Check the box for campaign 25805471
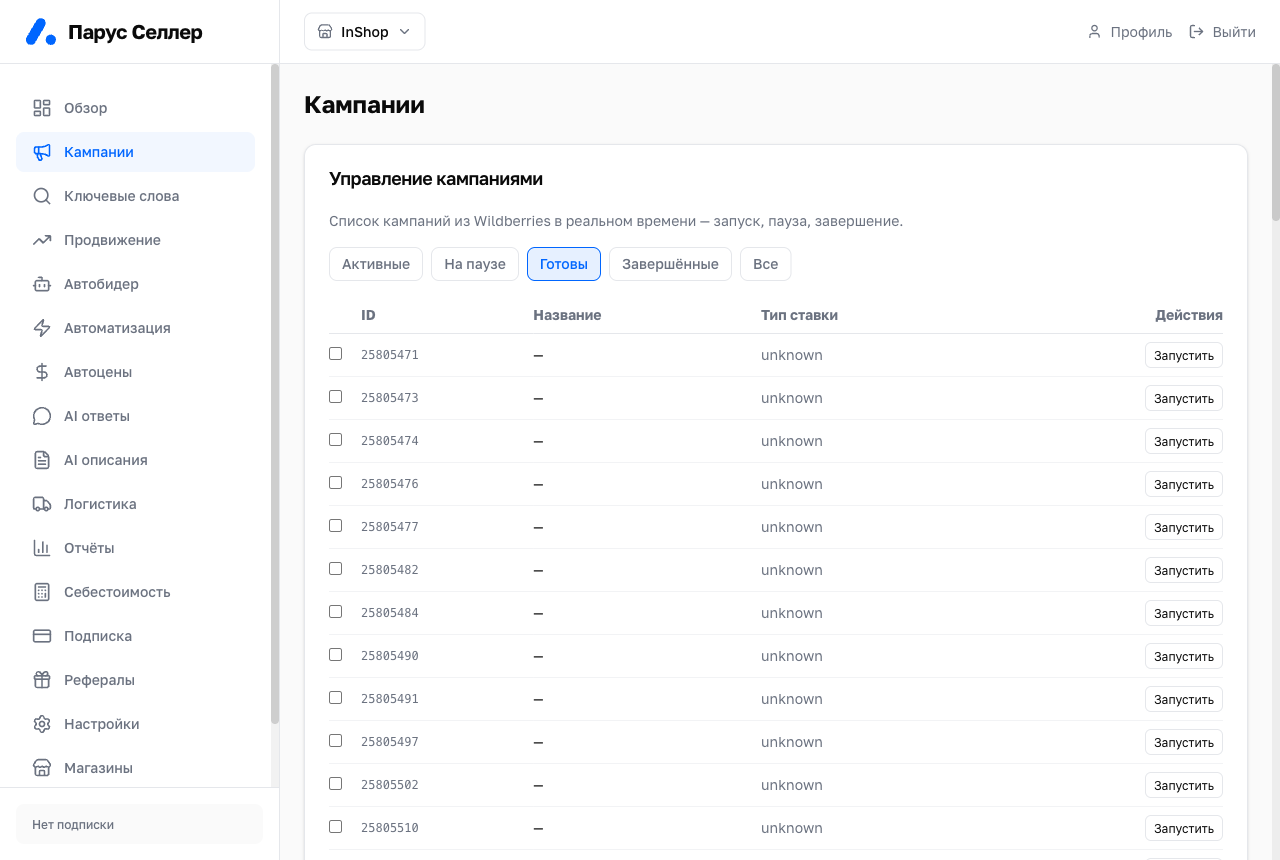 (x=336, y=354)
